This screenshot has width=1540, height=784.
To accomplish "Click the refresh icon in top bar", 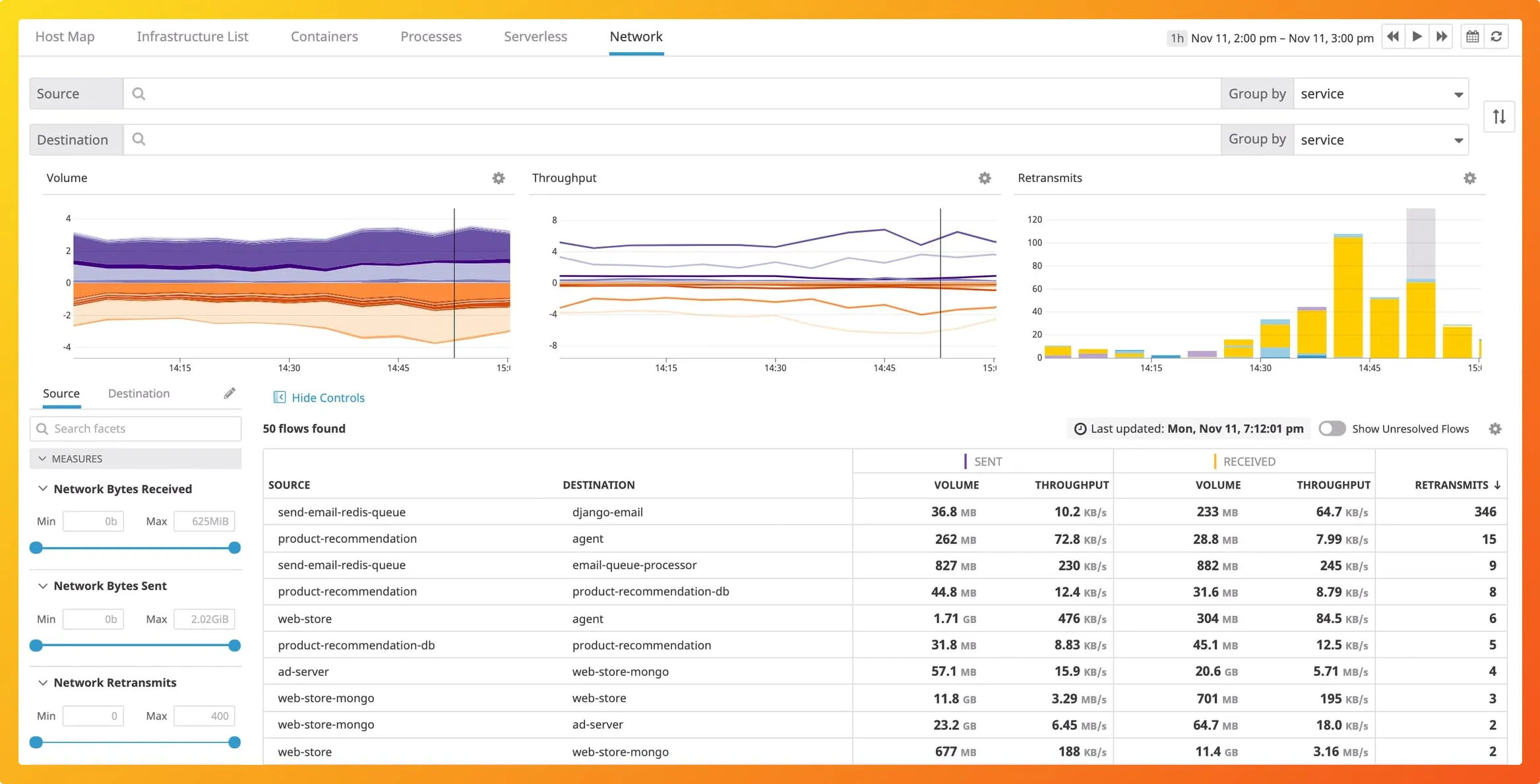I will (x=1496, y=37).
